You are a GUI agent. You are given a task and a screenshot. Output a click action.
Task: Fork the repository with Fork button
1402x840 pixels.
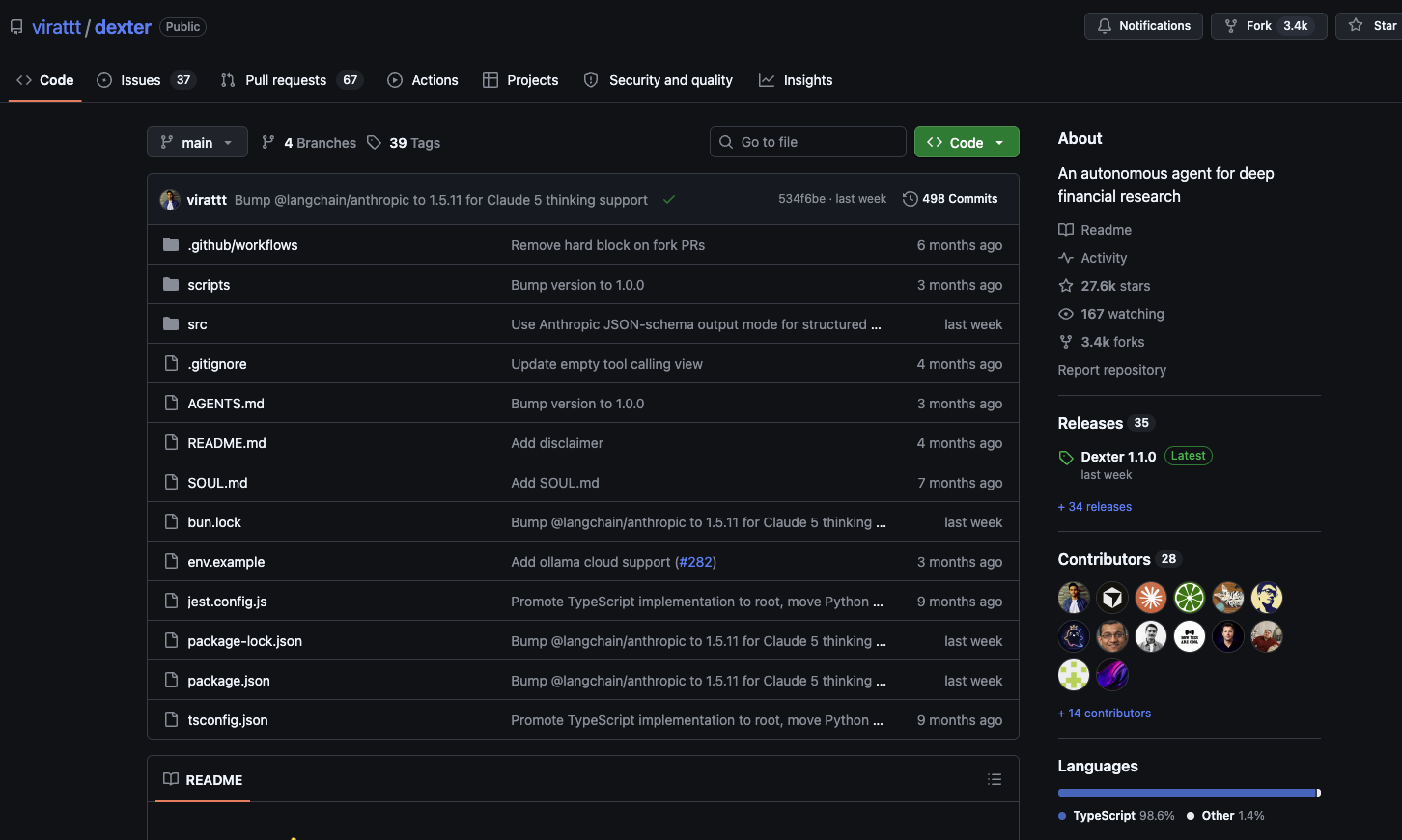pyautogui.click(x=1269, y=26)
